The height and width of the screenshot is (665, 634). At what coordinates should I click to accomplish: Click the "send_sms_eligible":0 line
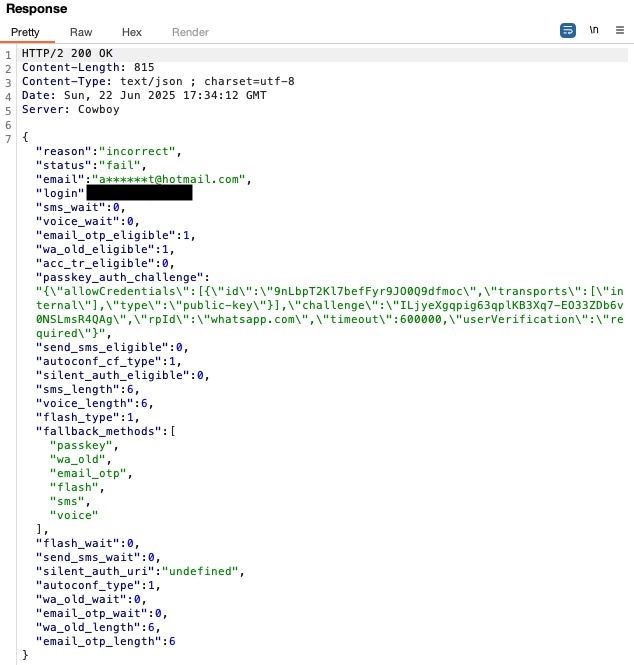pyautogui.click(x=112, y=347)
